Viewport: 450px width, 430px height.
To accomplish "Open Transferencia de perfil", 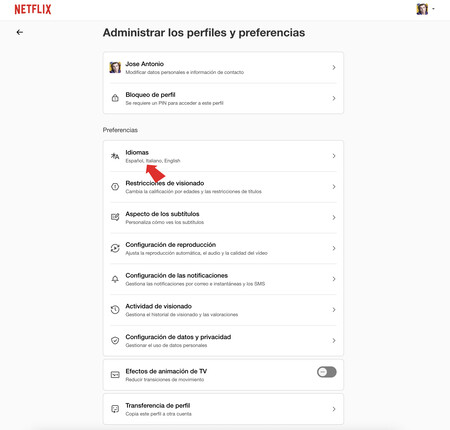I will point(223,409).
